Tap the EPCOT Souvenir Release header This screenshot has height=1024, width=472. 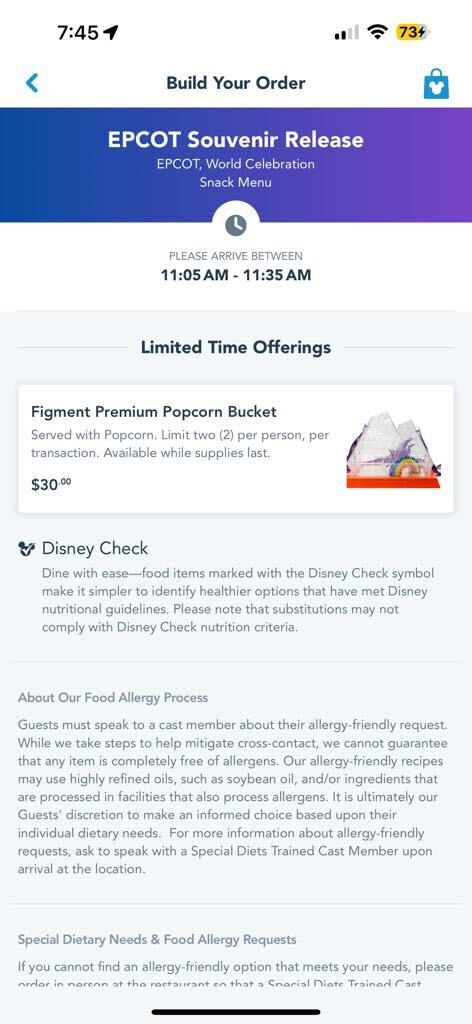(x=236, y=139)
